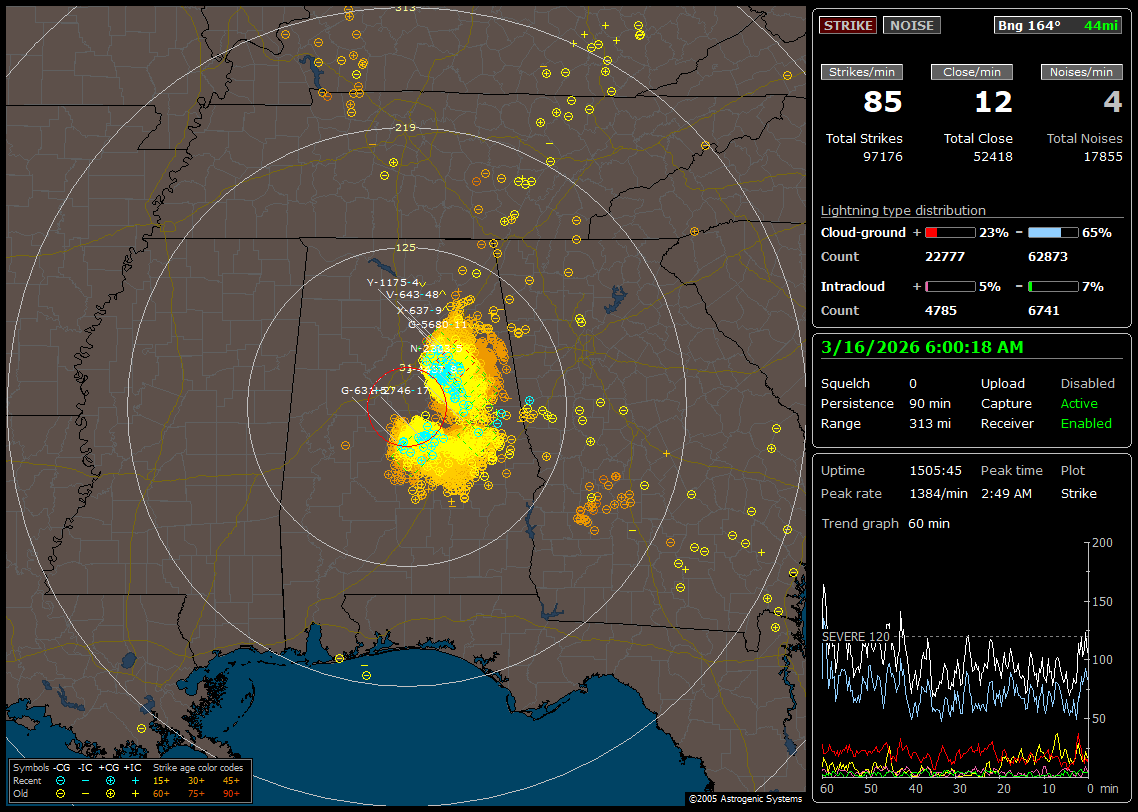The image size is (1138, 812).
Task: Click the bearing and distance readout box
Action: tap(1058, 25)
